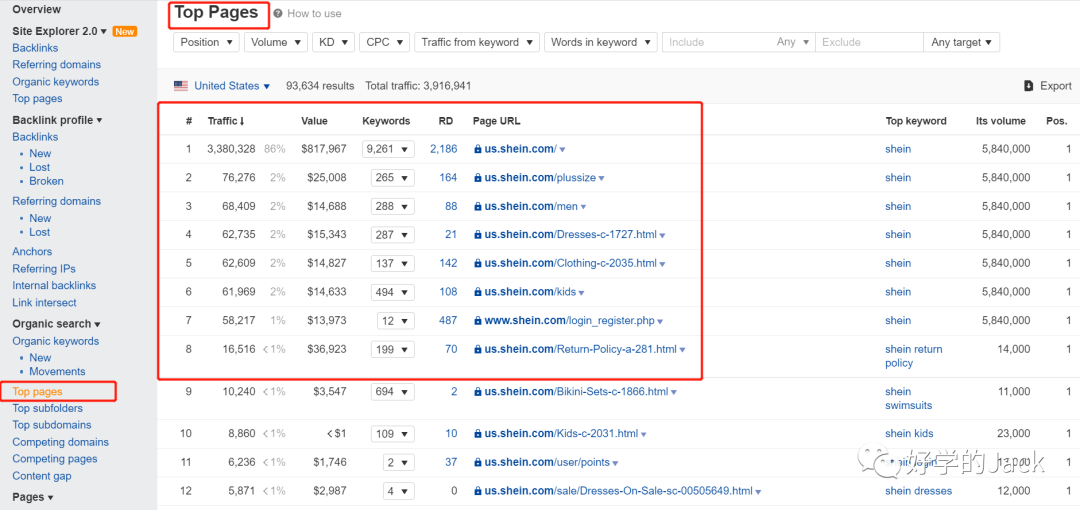1080x510 pixels.
Task: Open the Position filter dropdown
Action: coord(207,42)
